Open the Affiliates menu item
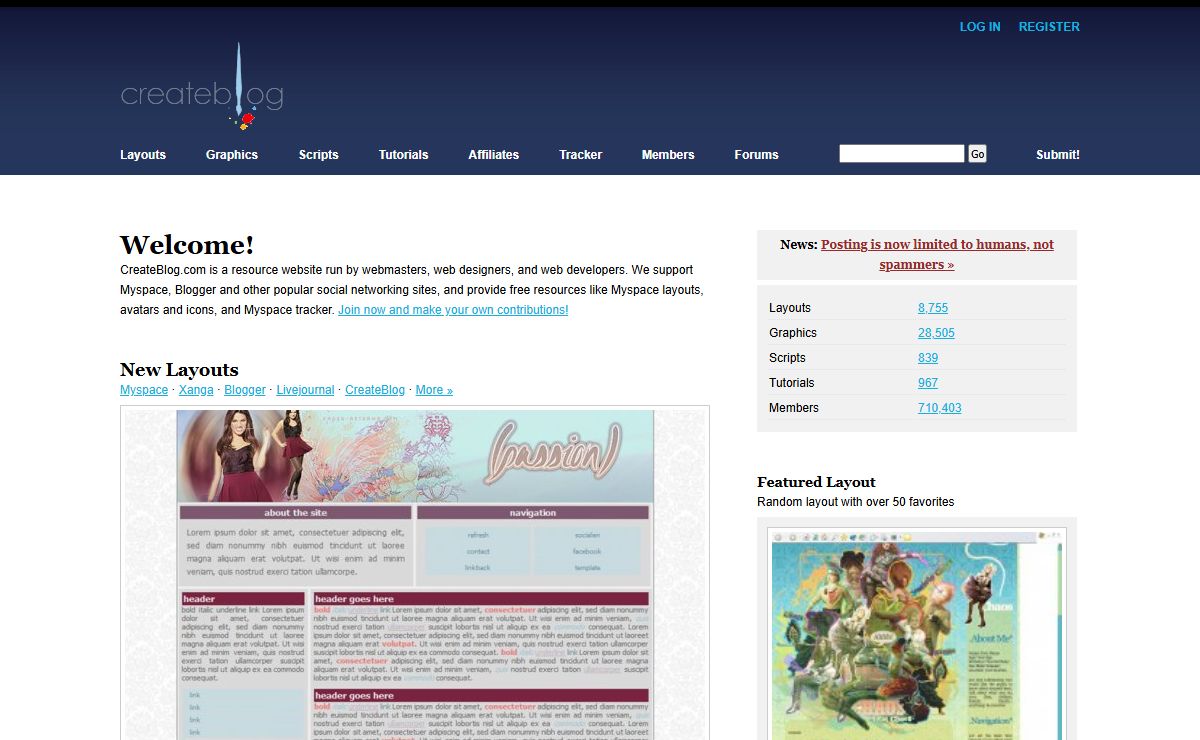 494,155
